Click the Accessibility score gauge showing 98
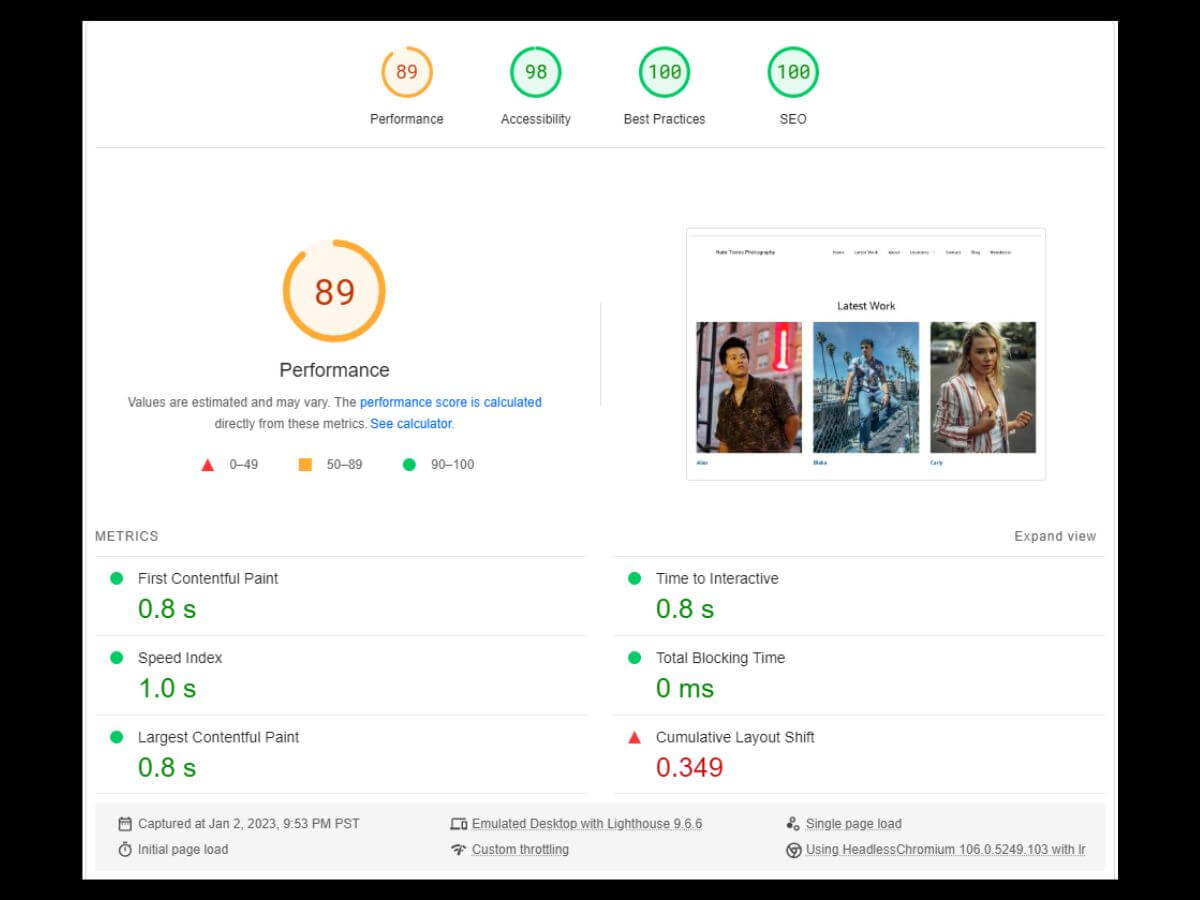 (x=535, y=72)
